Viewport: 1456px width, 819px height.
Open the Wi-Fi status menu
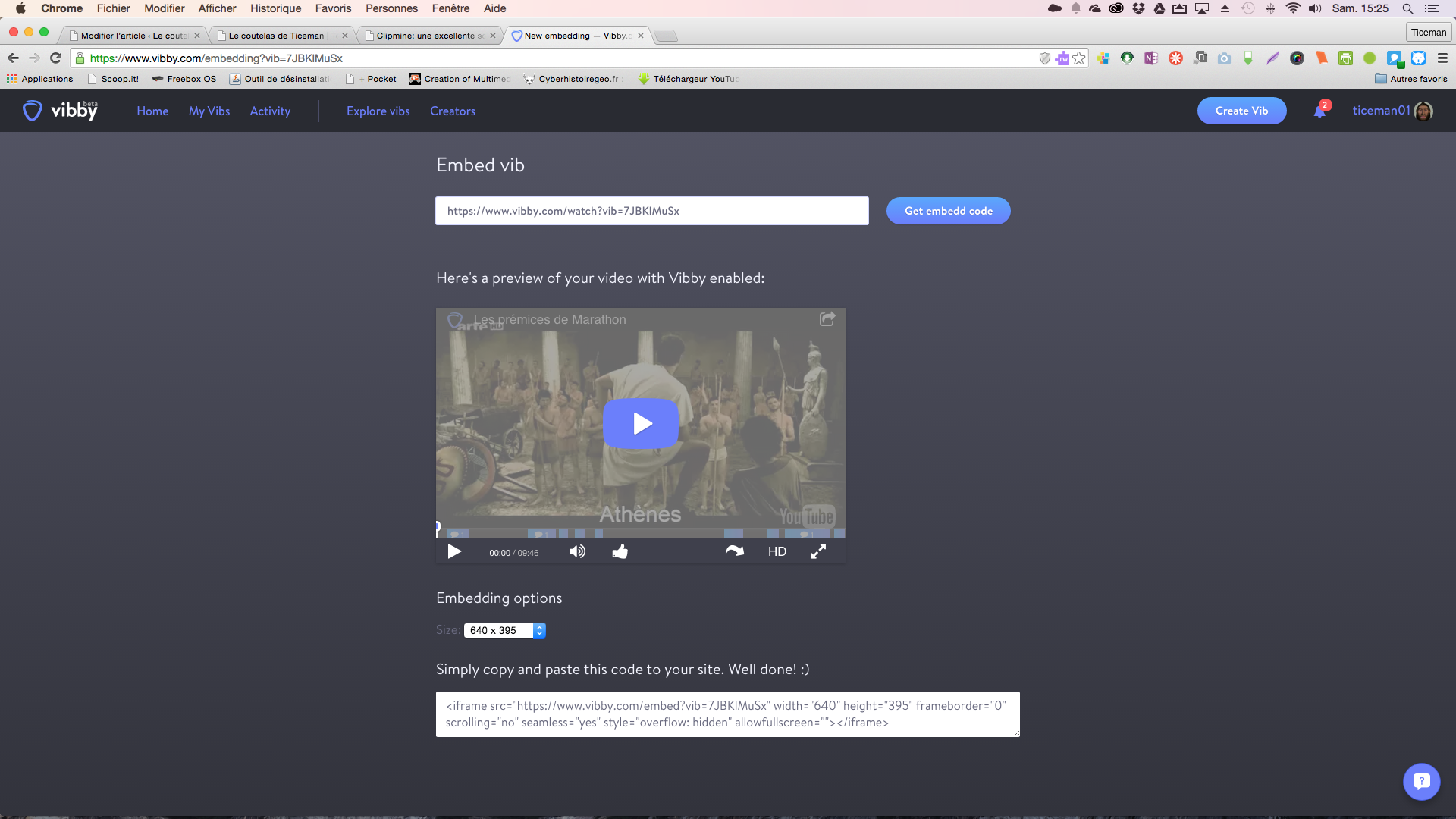(1293, 8)
